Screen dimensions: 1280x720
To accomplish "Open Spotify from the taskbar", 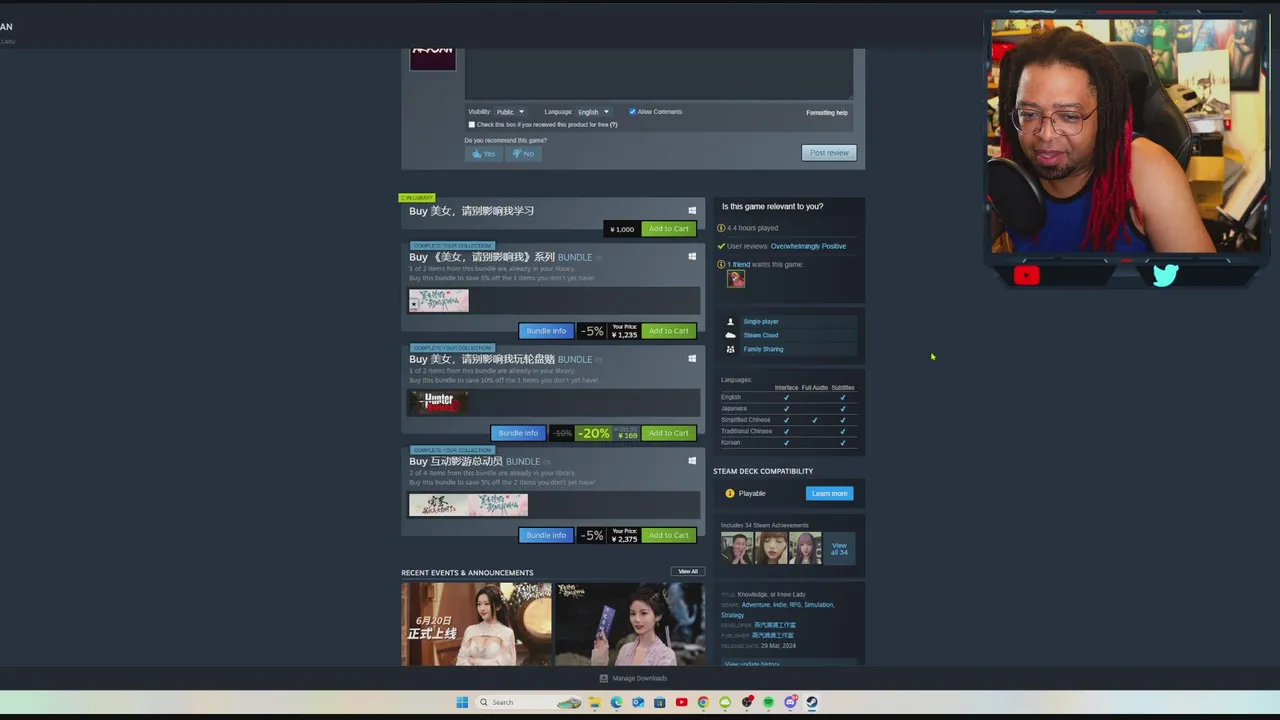I will point(768,702).
